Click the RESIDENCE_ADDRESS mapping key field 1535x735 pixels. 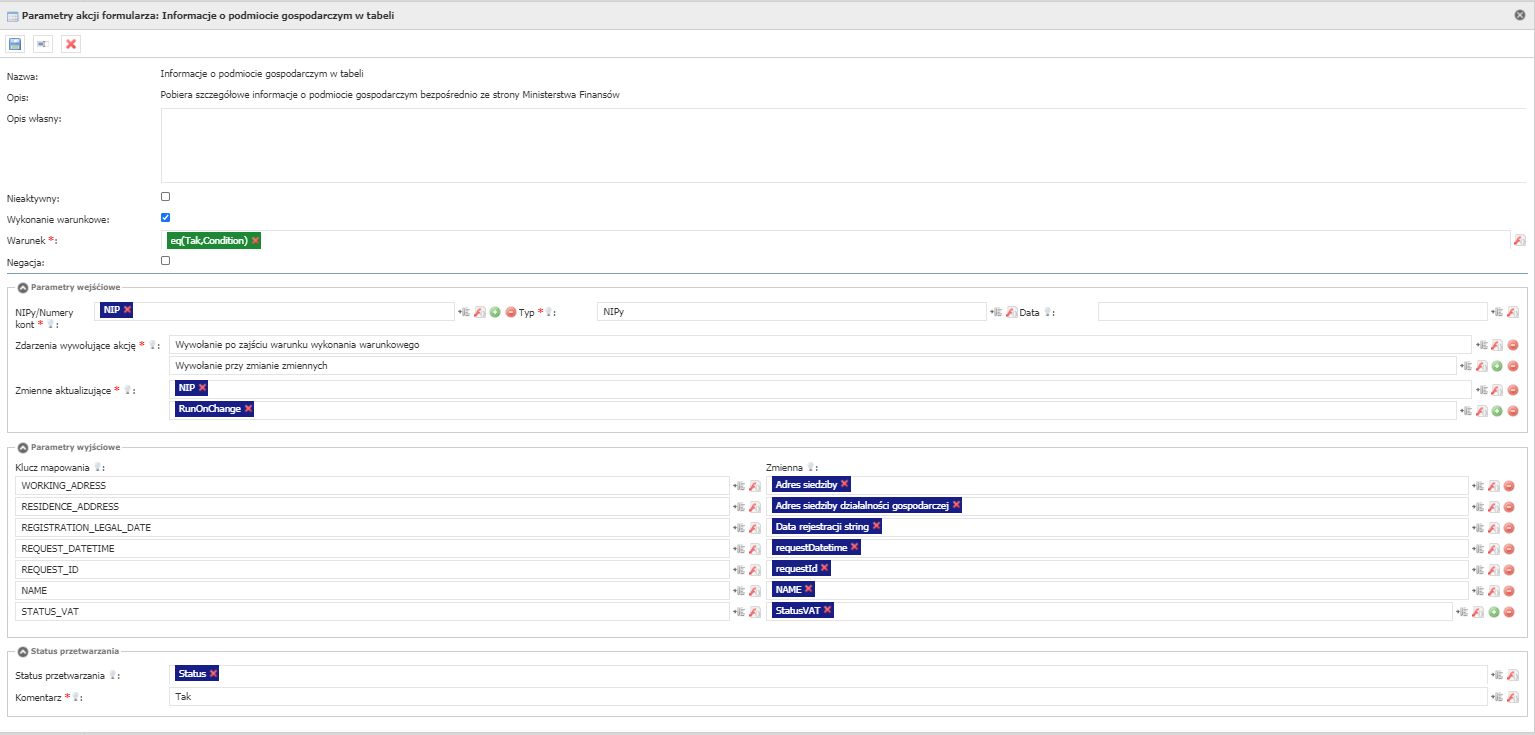coord(373,506)
